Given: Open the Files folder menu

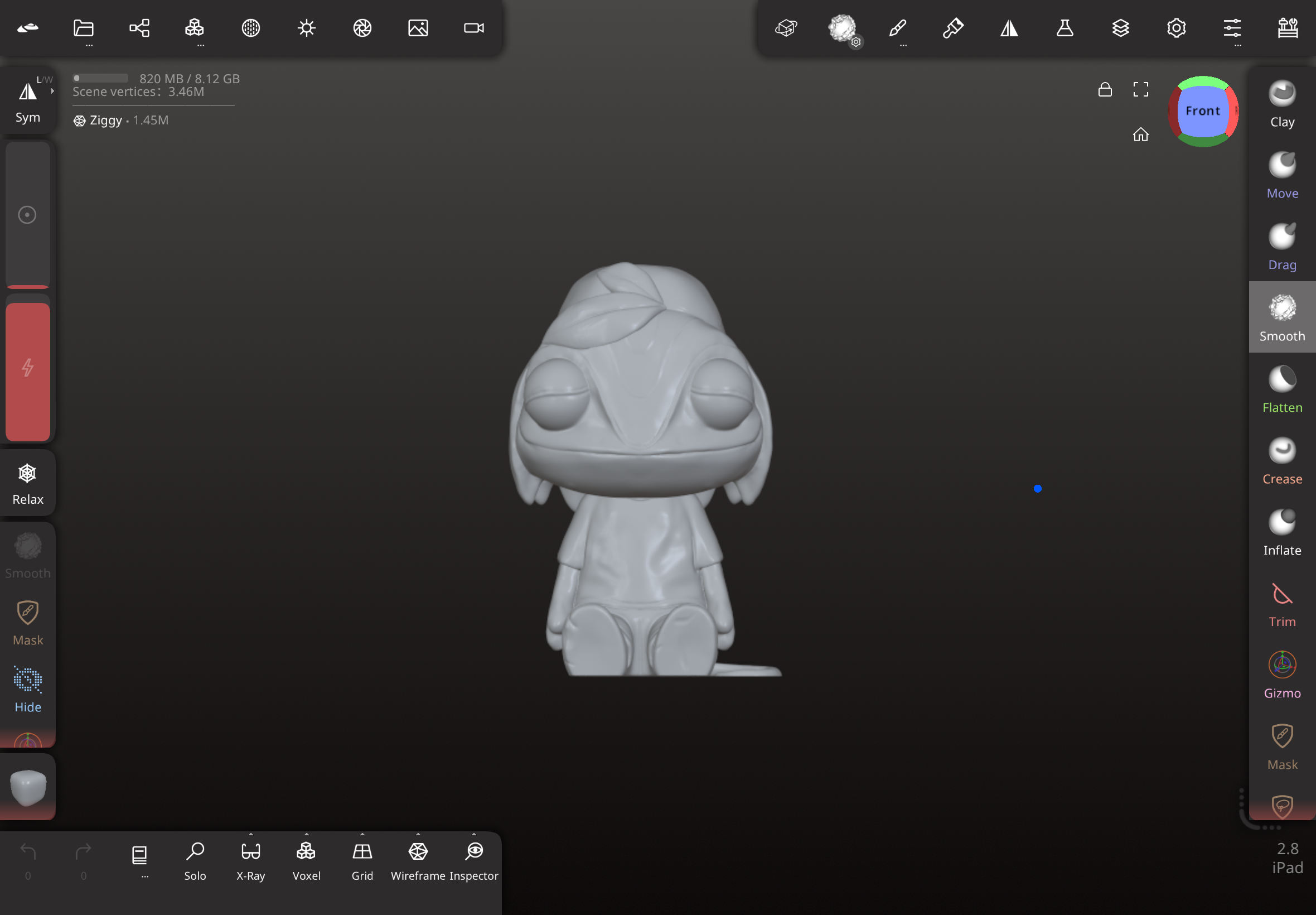Looking at the screenshot, I should point(84,28).
